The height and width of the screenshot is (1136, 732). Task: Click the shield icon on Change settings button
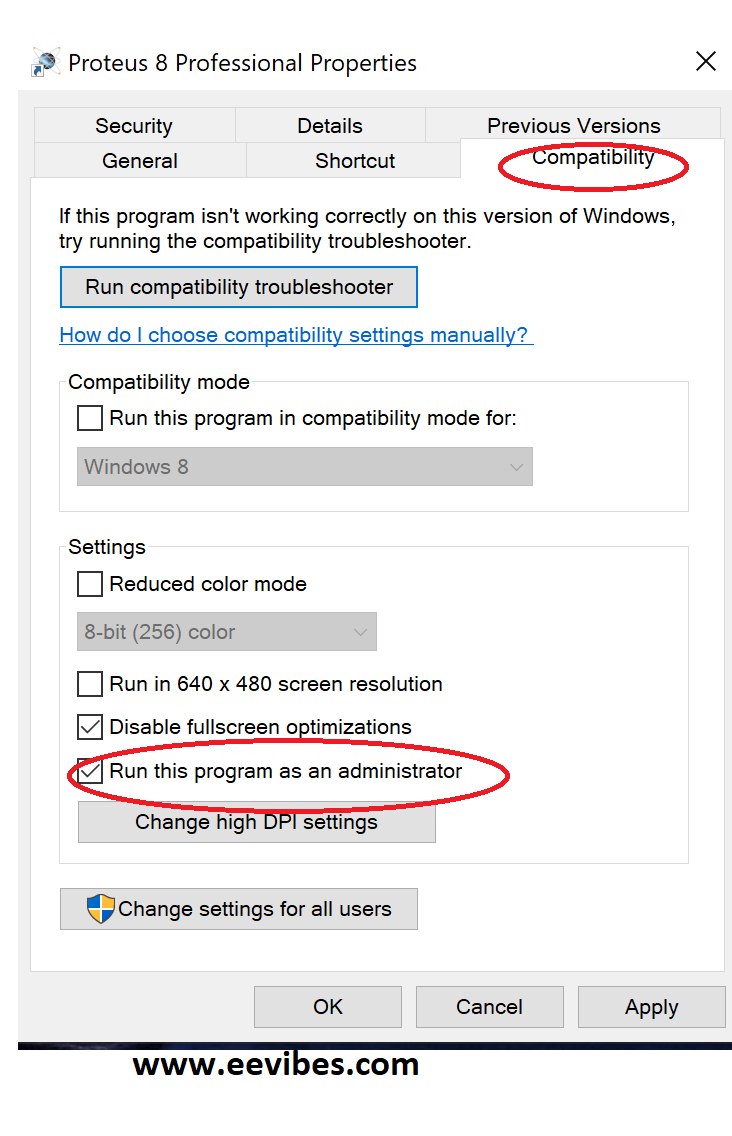[x=101, y=909]
